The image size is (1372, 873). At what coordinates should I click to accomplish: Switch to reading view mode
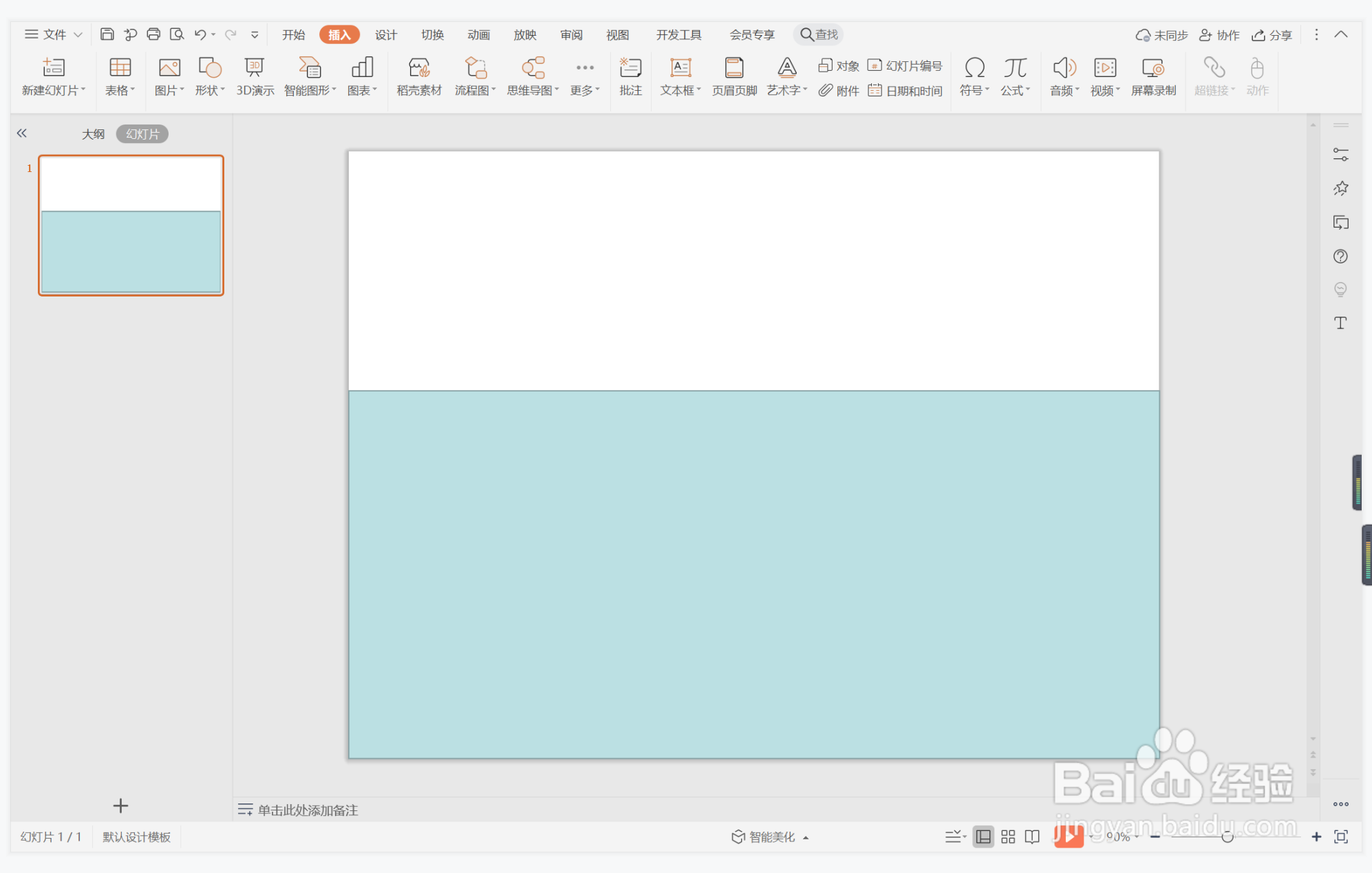[x=1031, y=837]
